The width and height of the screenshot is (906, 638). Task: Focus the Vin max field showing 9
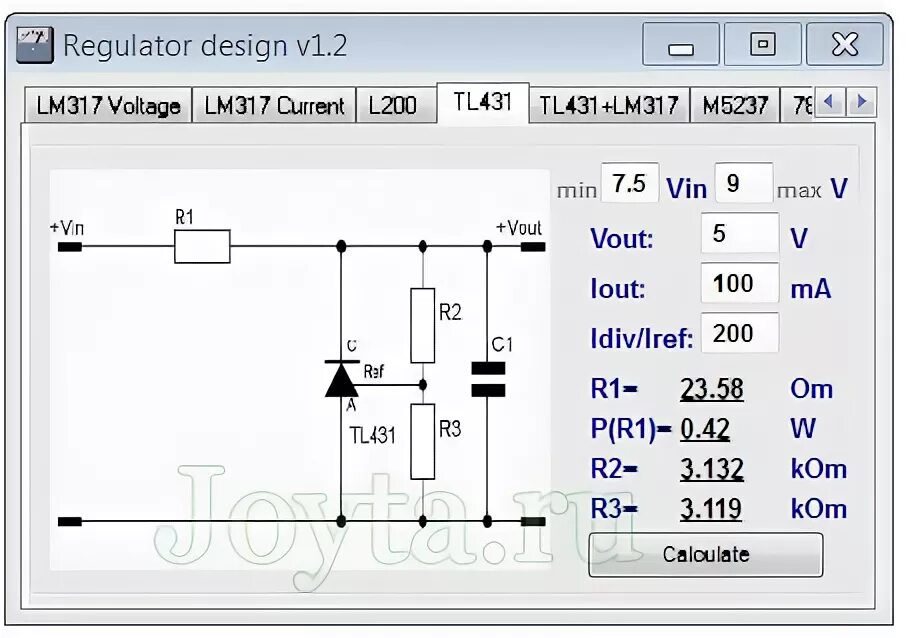[x=744, y=183]
